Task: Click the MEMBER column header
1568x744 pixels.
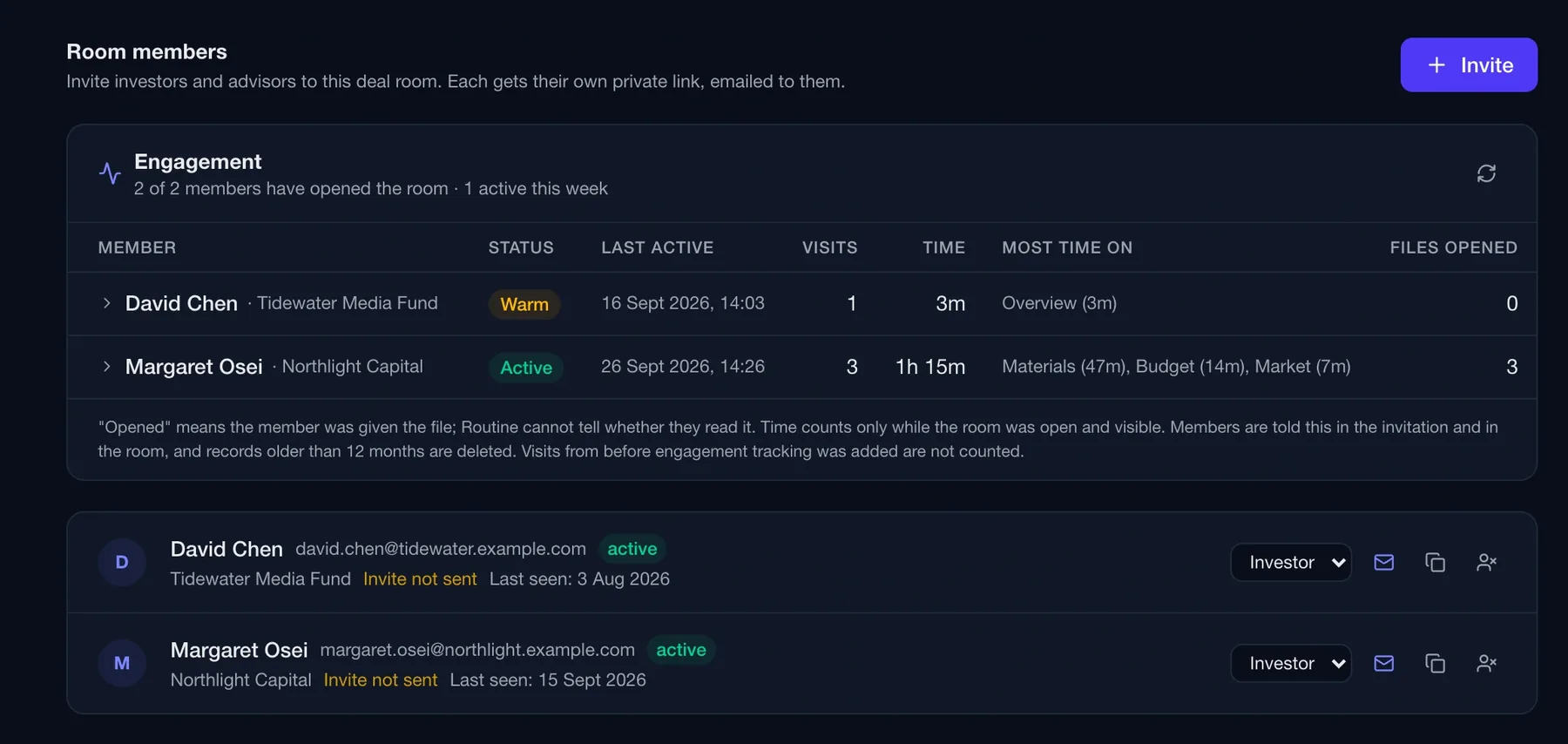Action: point(137,247)
